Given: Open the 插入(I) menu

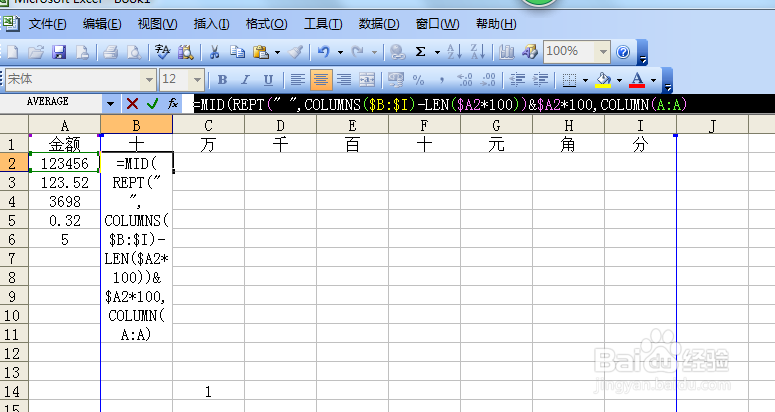Looking at the screenshot, I should pos(212,24).
